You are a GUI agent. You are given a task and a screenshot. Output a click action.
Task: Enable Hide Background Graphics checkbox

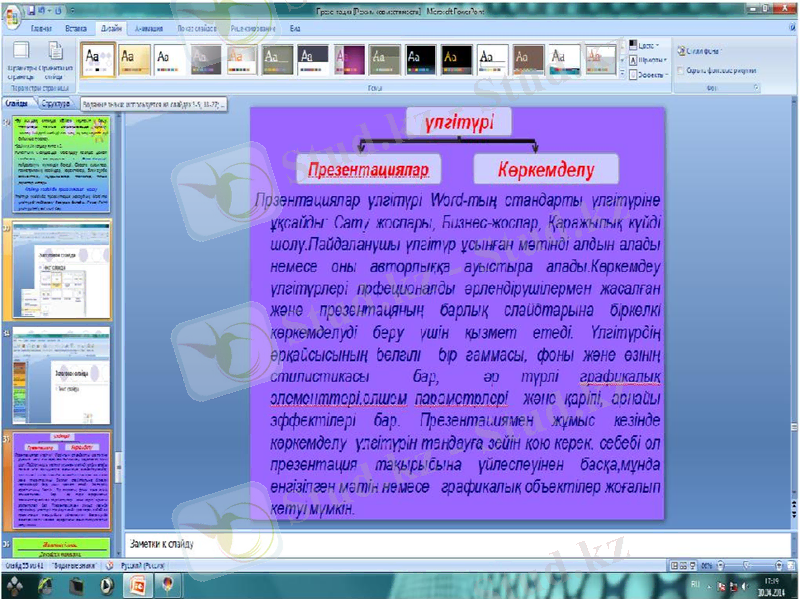click(679, 70)
